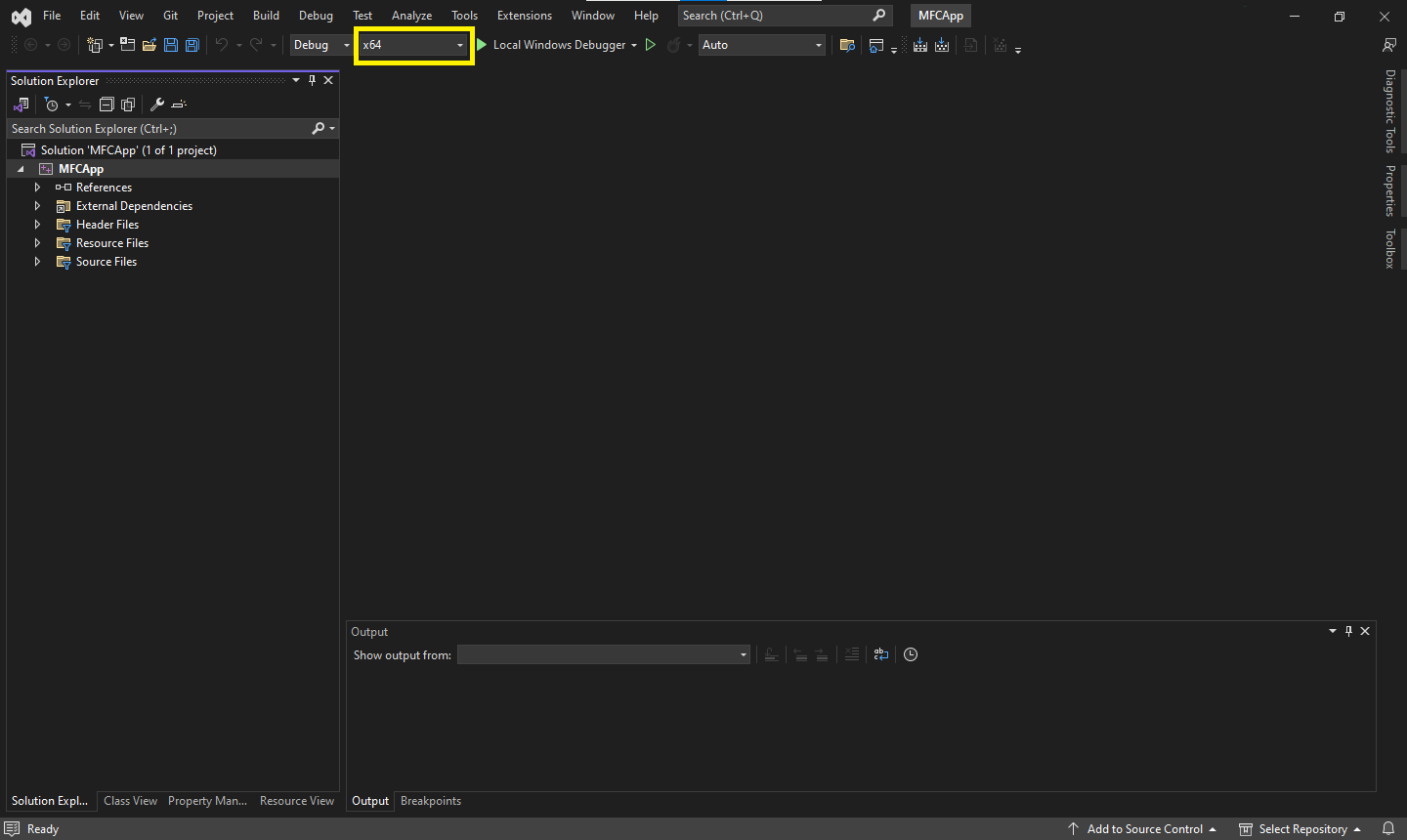Click the Output panel clock timestamp icon
This screenshot has width=1407, height=840.
pyautogui.click(x=911, y=654)
